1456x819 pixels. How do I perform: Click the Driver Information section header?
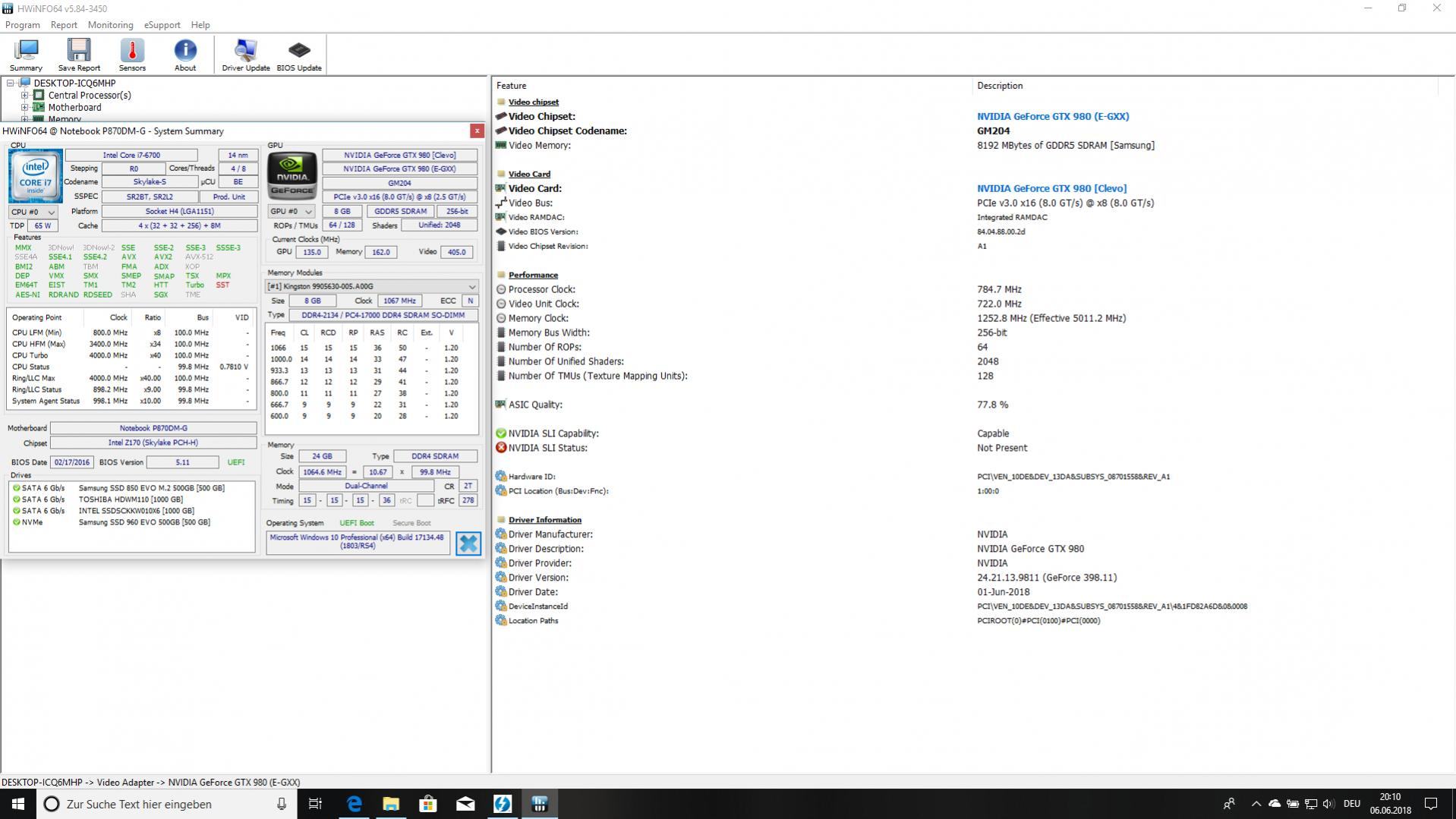click(x=544, y=520)
